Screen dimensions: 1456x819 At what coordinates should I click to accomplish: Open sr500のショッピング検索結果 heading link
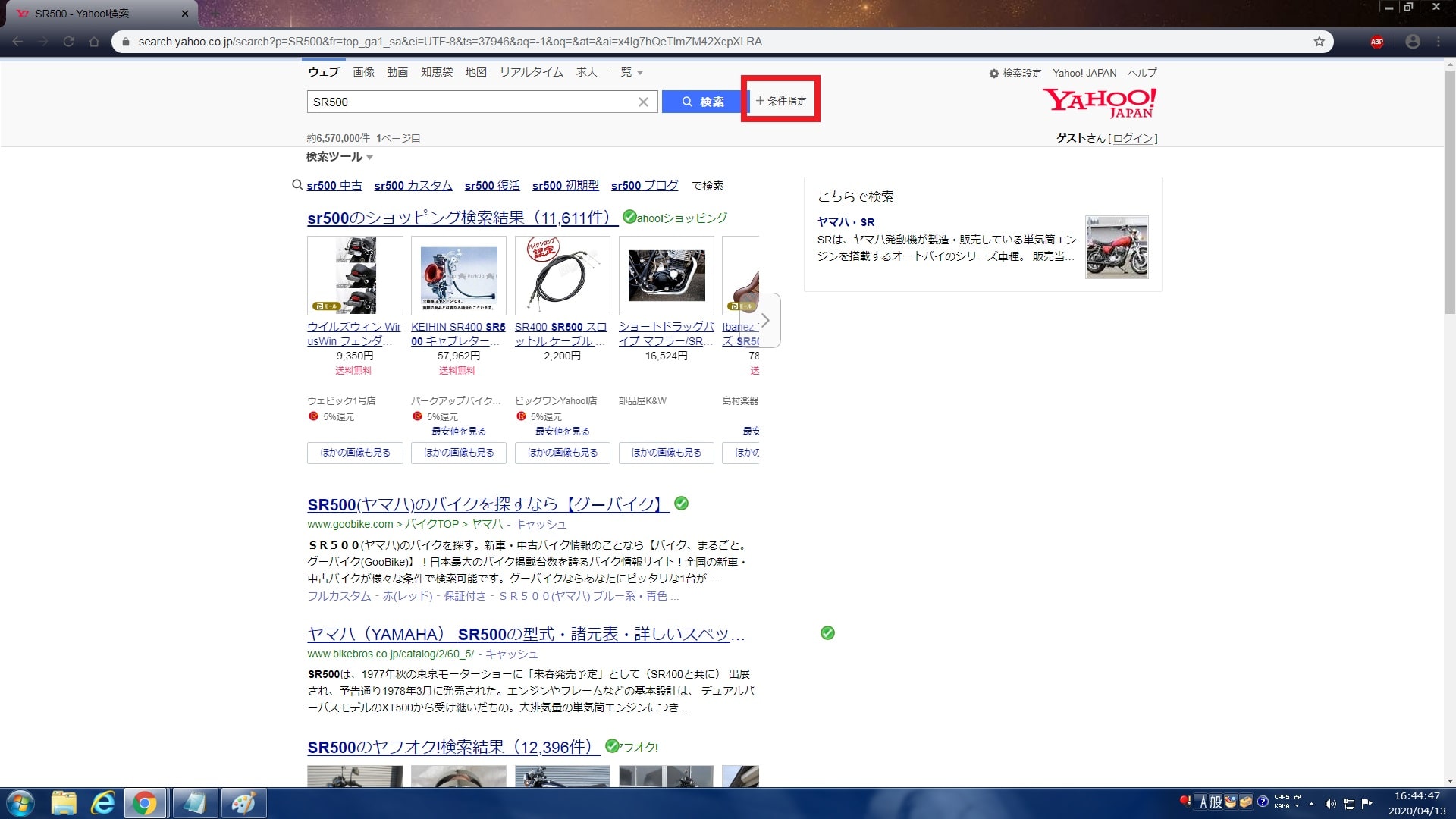click(x=462, y=218)
